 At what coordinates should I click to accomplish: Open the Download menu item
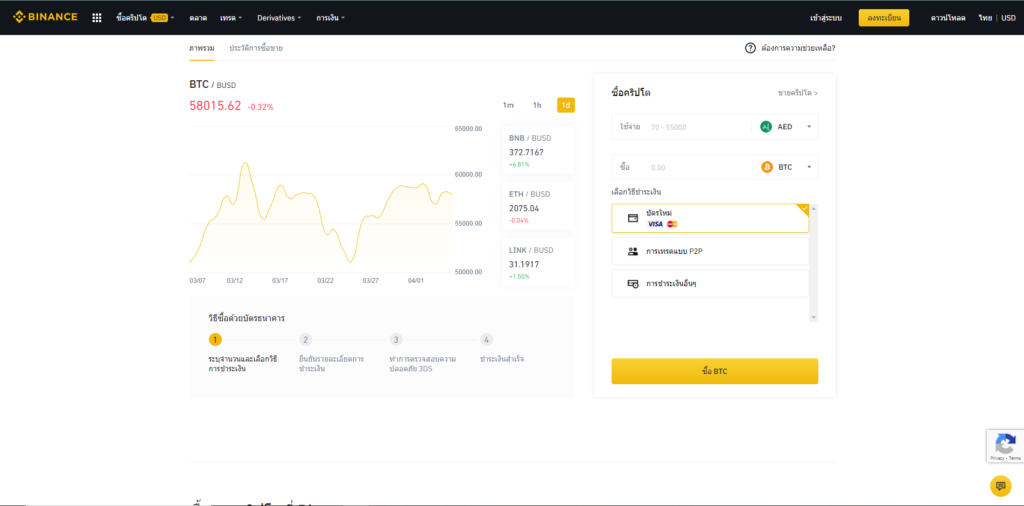point(948,18)
